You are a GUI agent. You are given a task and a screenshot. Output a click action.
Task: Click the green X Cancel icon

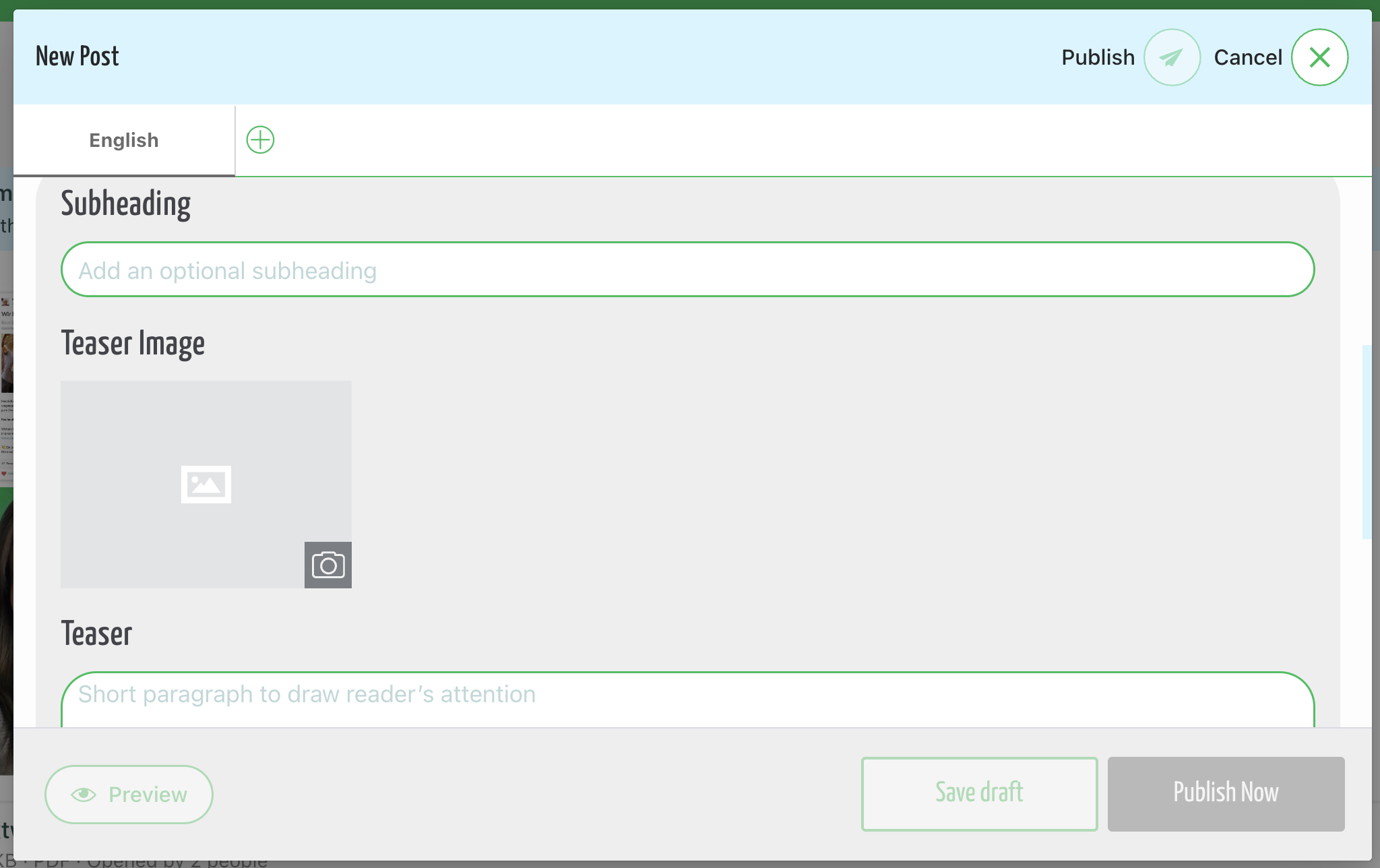(x=1319, y=57)
